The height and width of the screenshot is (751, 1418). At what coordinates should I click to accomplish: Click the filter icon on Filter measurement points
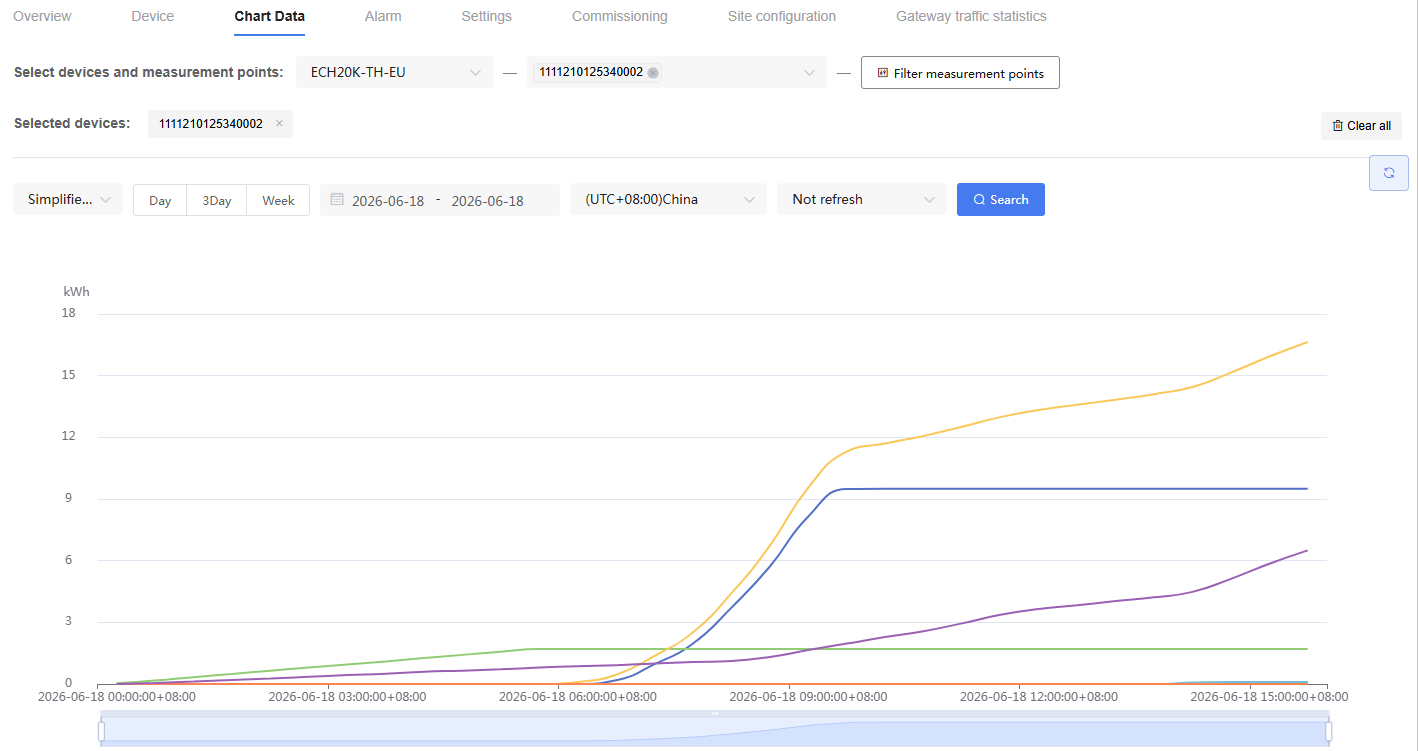tap(883, 73)
